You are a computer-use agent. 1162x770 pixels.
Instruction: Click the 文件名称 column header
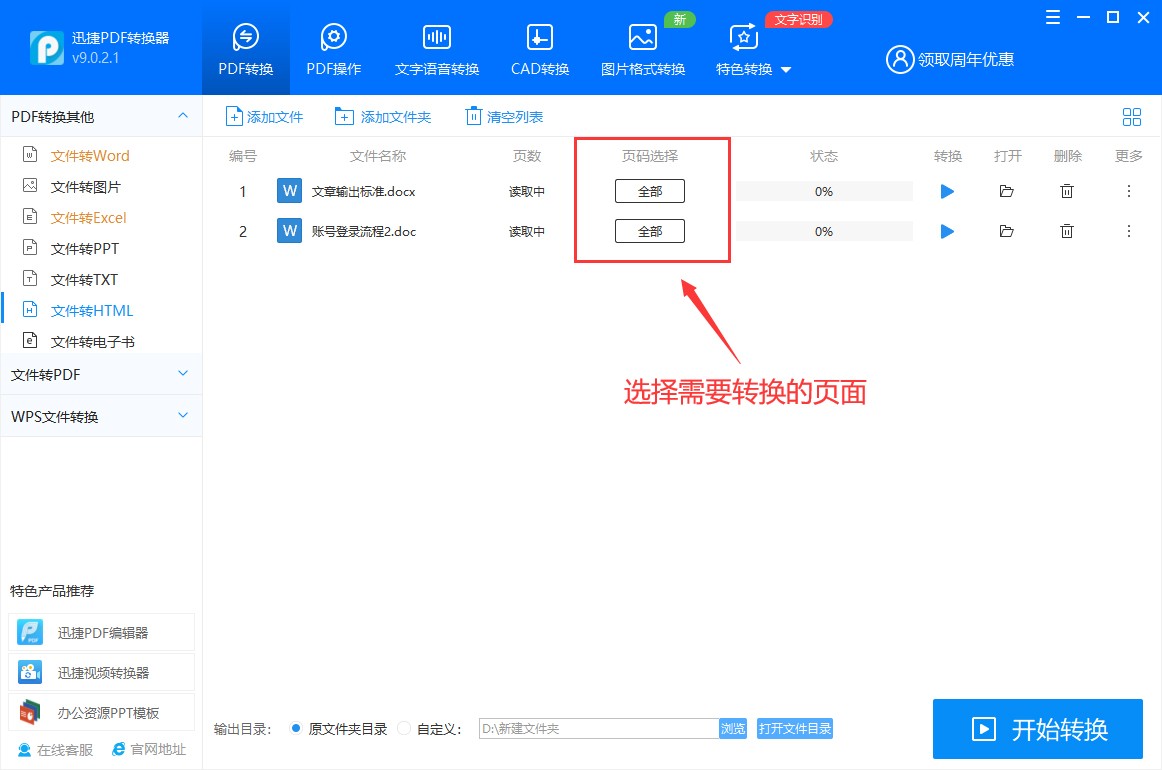(378, 156)
